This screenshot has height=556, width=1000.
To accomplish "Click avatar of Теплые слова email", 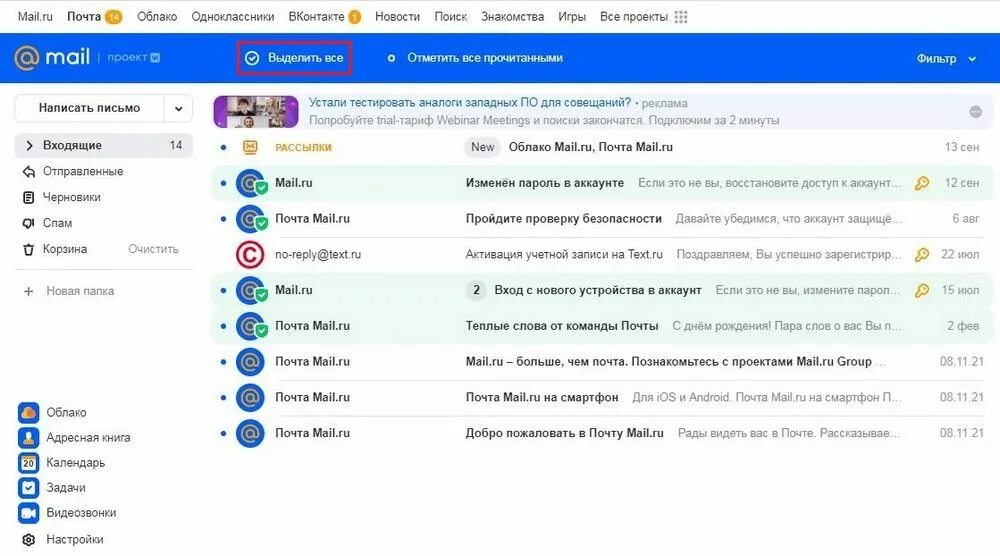I will pos(251,326).
